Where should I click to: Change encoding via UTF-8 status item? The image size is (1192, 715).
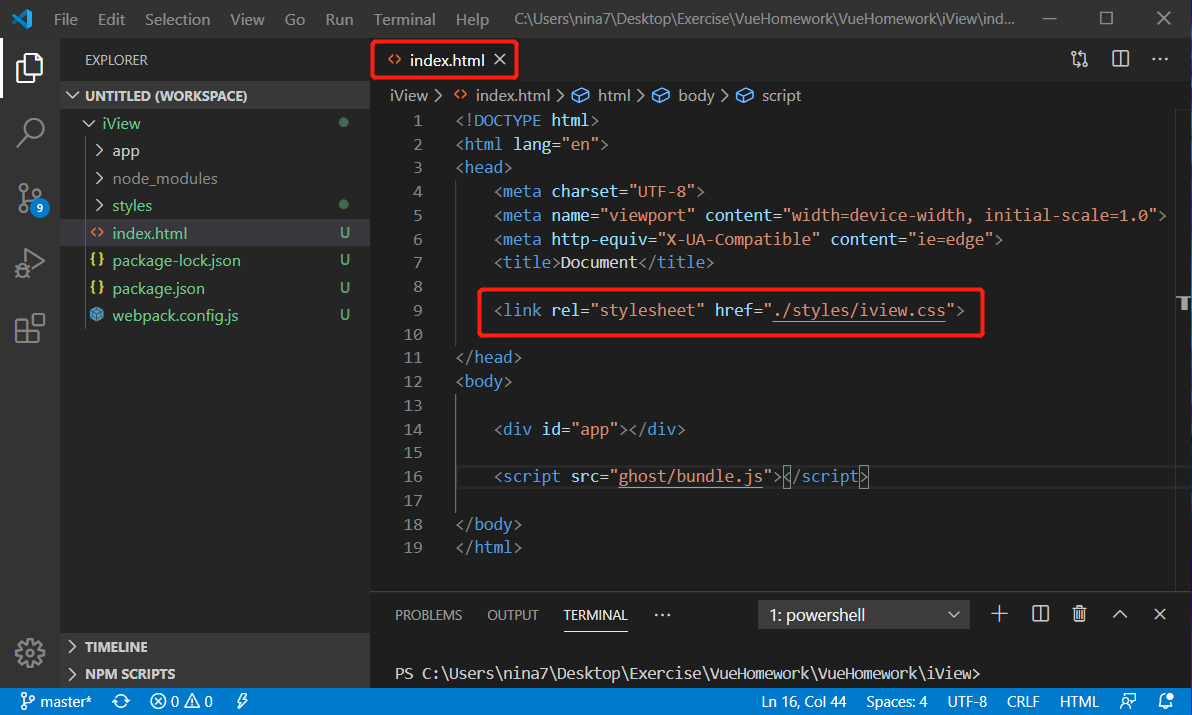pyautogui.click(x=967, y=701)
